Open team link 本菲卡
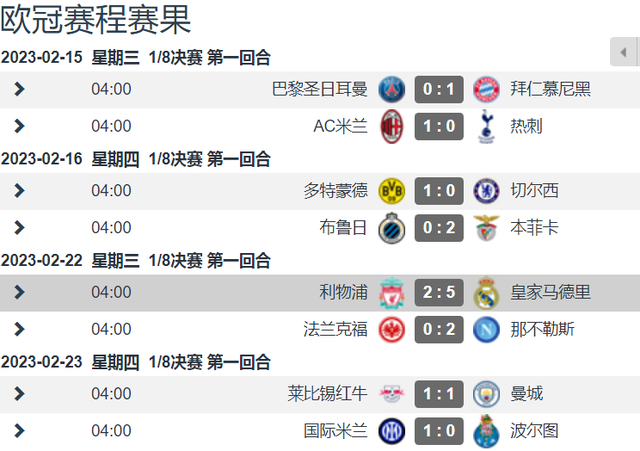 [x=534, y=228]
